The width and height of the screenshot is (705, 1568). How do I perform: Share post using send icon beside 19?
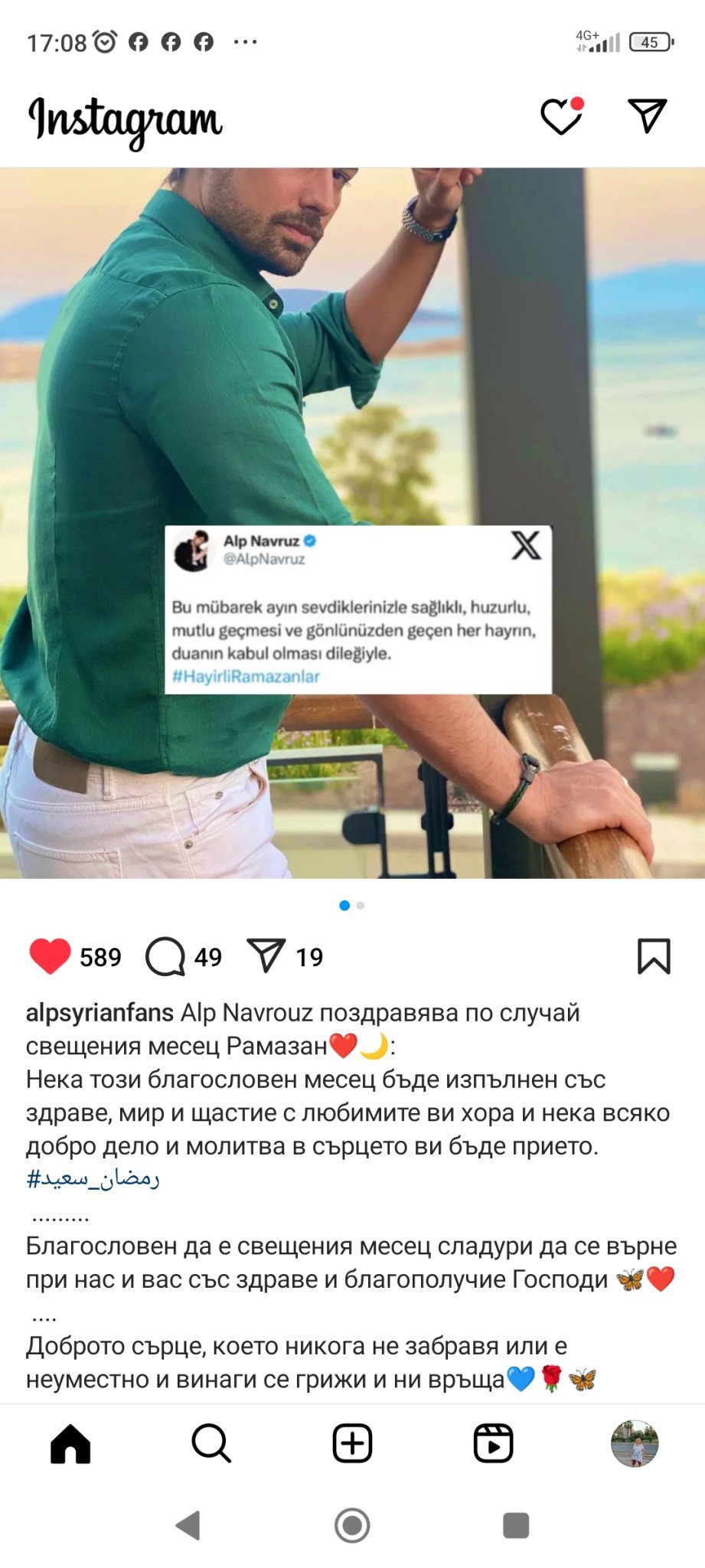[x=266, y=955]
